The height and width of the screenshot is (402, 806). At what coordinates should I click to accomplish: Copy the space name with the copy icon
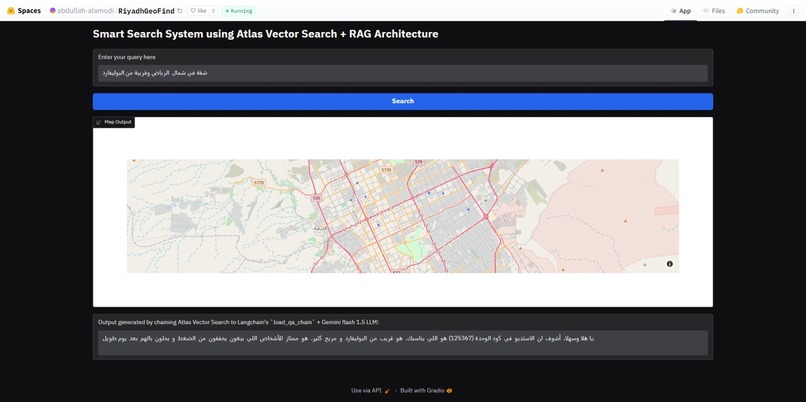[x=179, y=11]
